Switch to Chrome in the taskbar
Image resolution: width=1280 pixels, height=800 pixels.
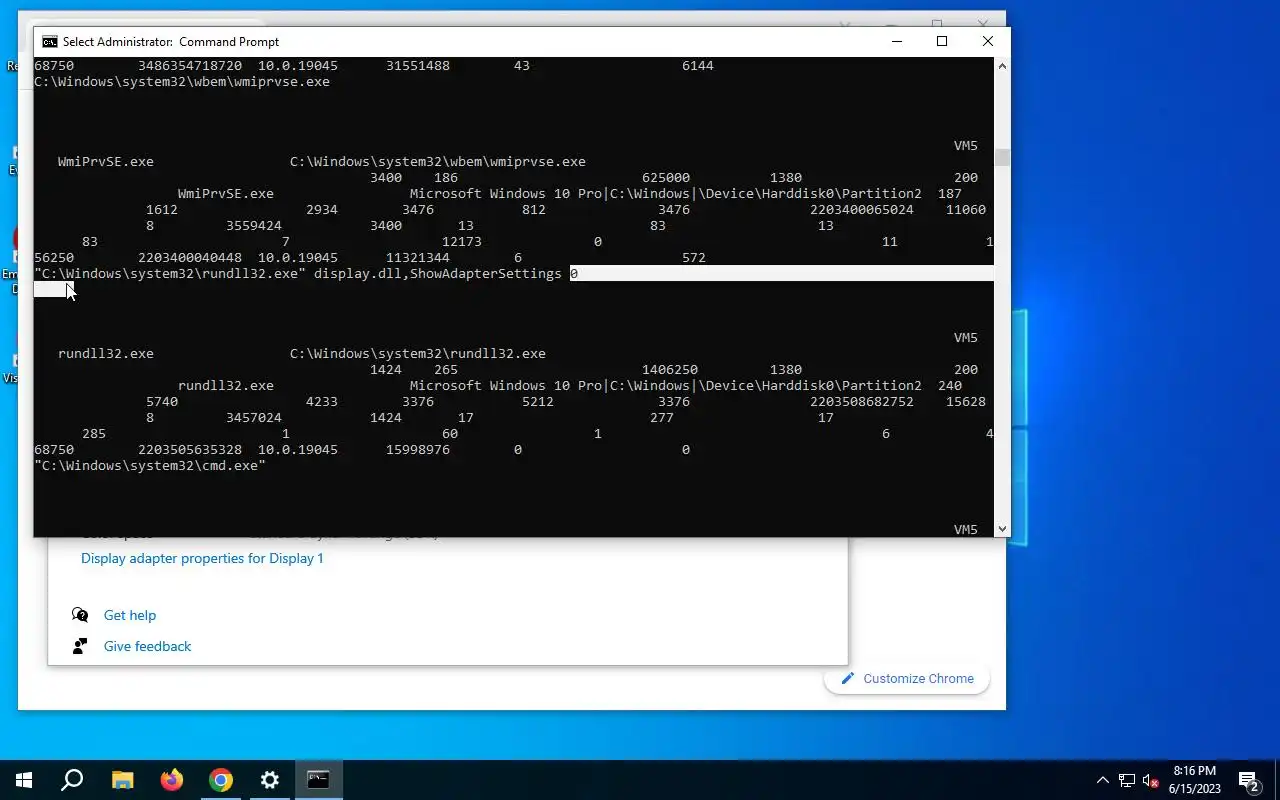[221, 780]
